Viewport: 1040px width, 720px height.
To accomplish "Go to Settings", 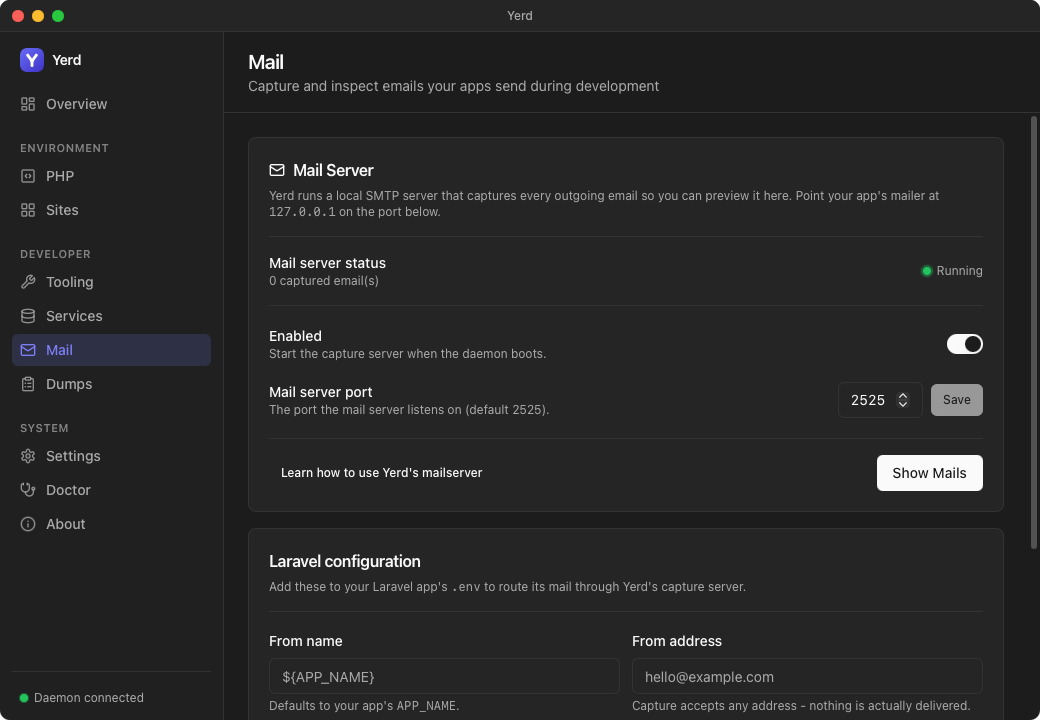I will coord(111,456).
